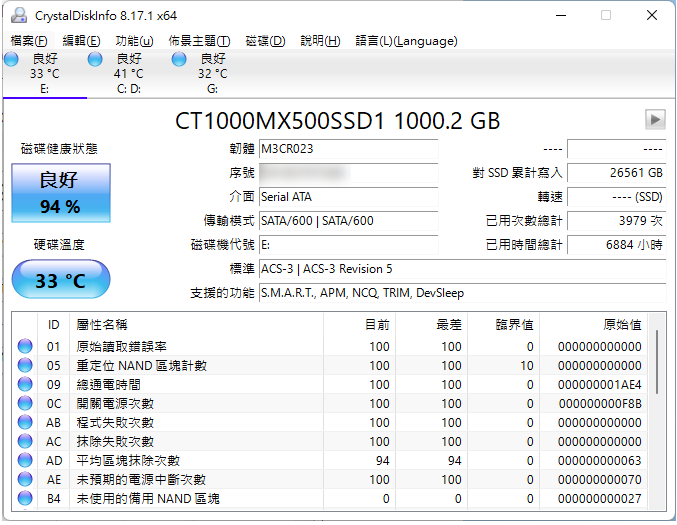The image size is (677, 525).
Task: Select the row 程式失敗次數
Action: (330, 422)
